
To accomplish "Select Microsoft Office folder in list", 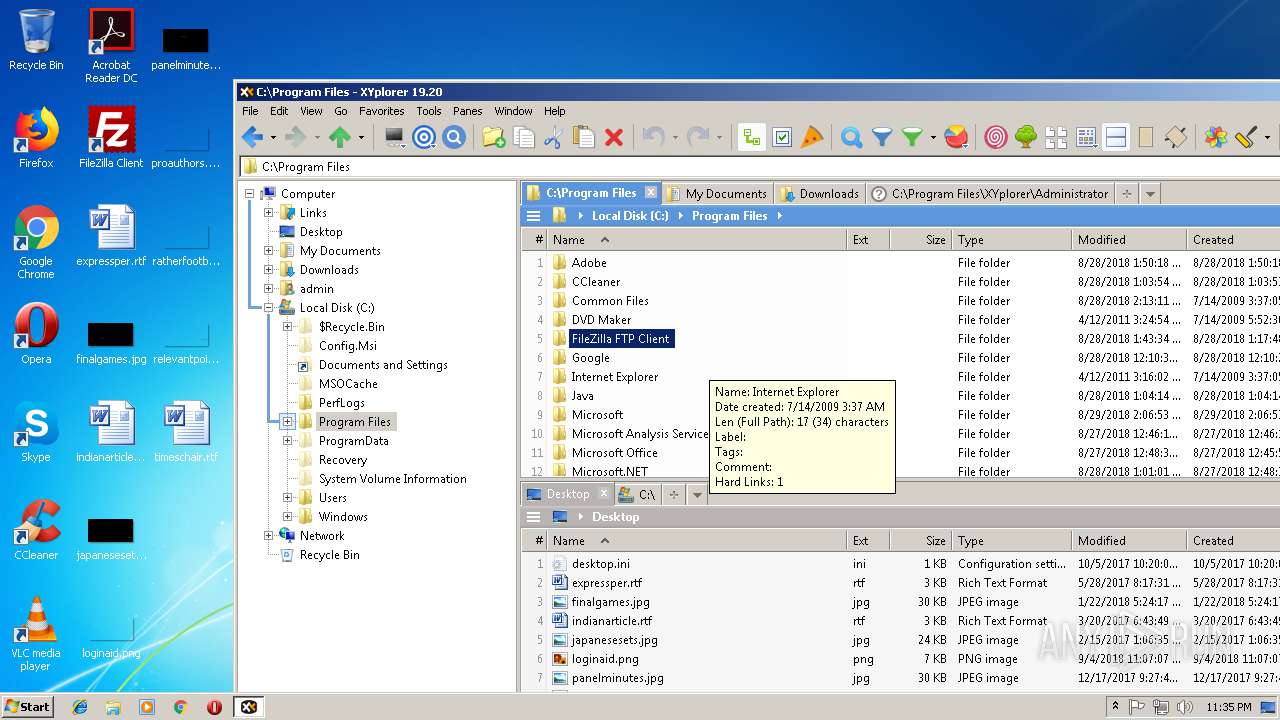I will 614,453.
